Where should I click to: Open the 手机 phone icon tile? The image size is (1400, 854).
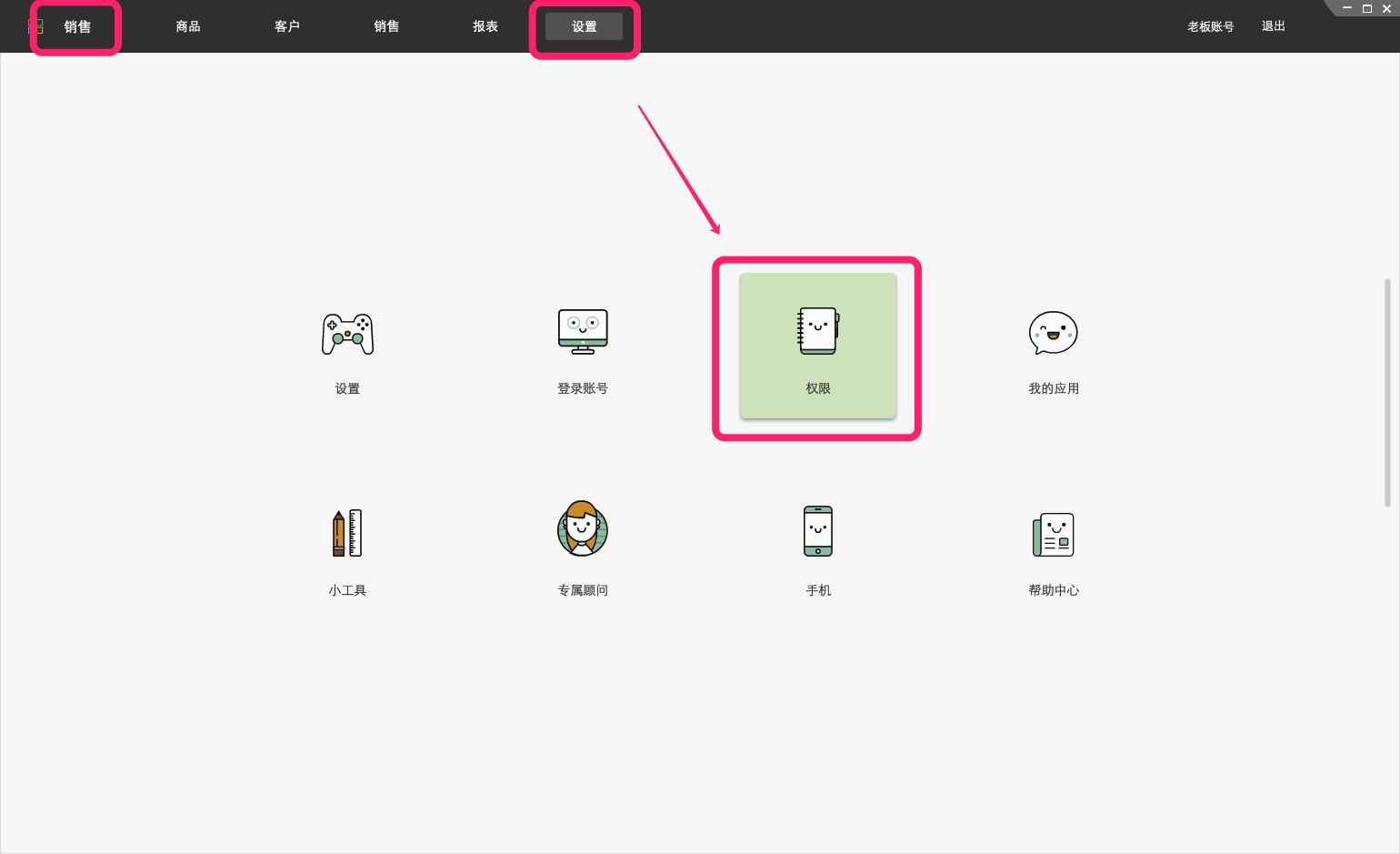(818, 548)
